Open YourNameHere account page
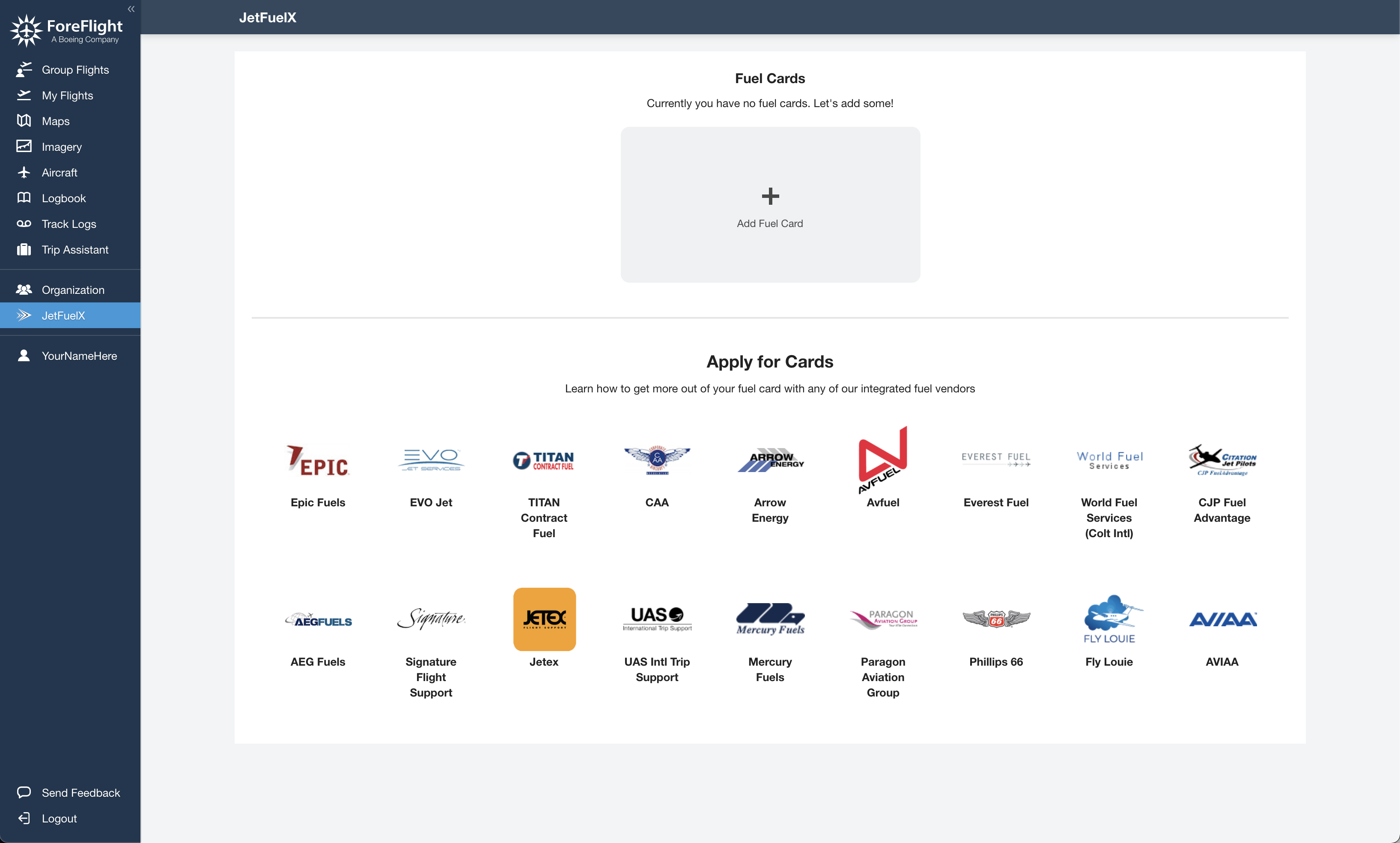 tap(80, 356)
